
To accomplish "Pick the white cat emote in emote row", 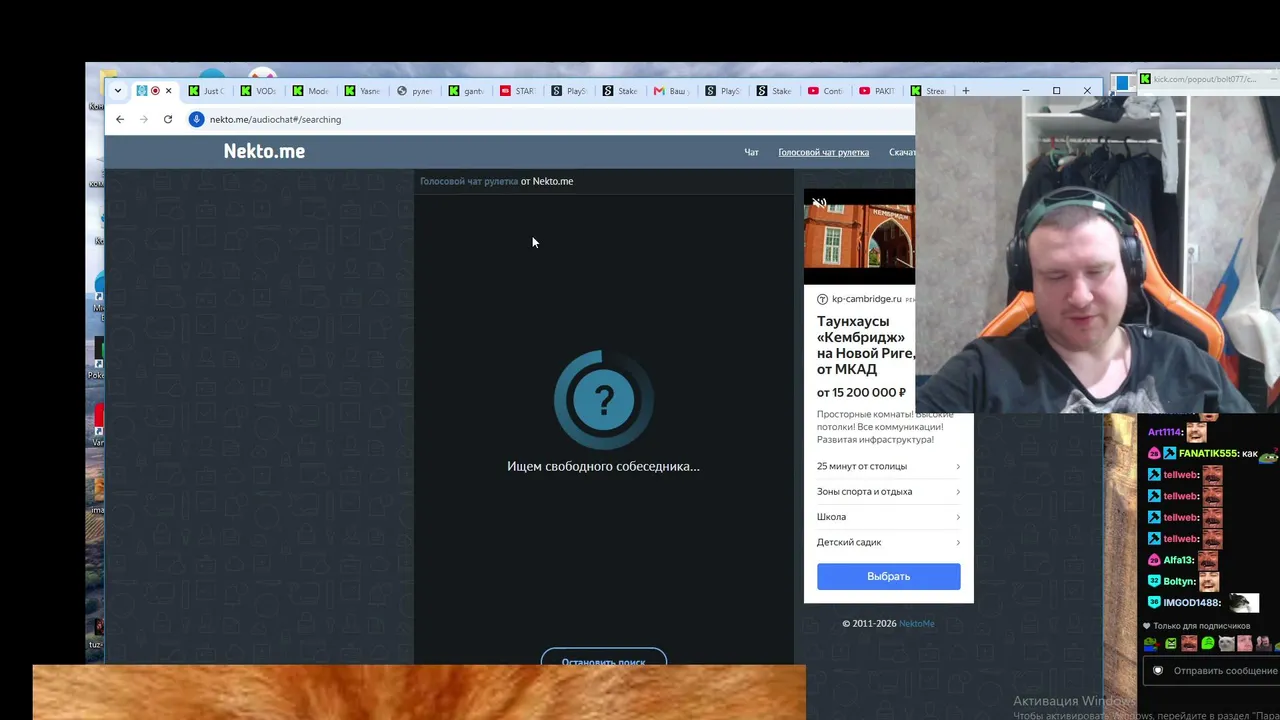I will pyautogui.click(x=1226, y=643).
